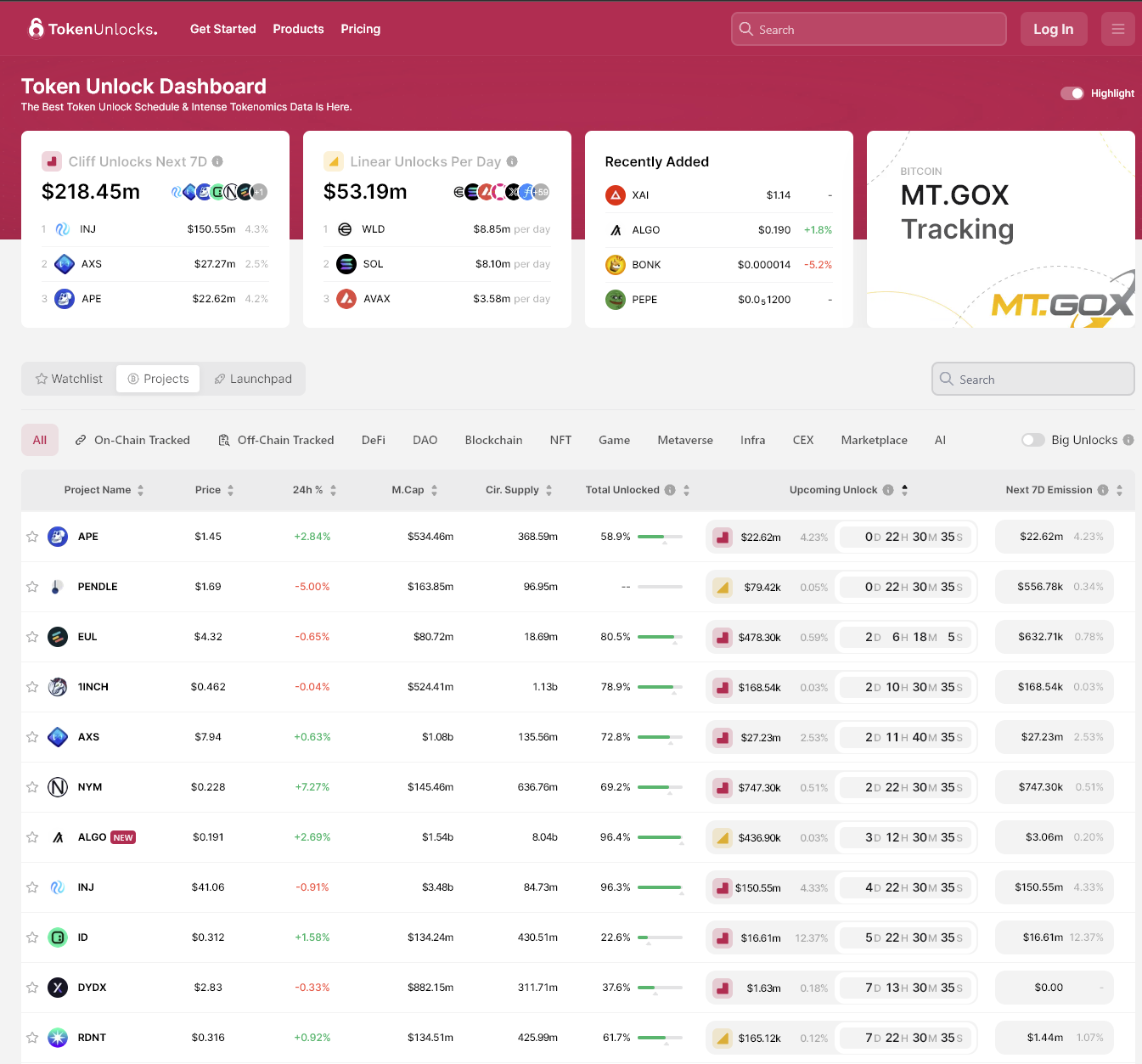Image resolution: width=1142 pixels, height=1064 pixels.
Task: Click the PEPE token icon in Recently Added
Action: coord(616,300)
